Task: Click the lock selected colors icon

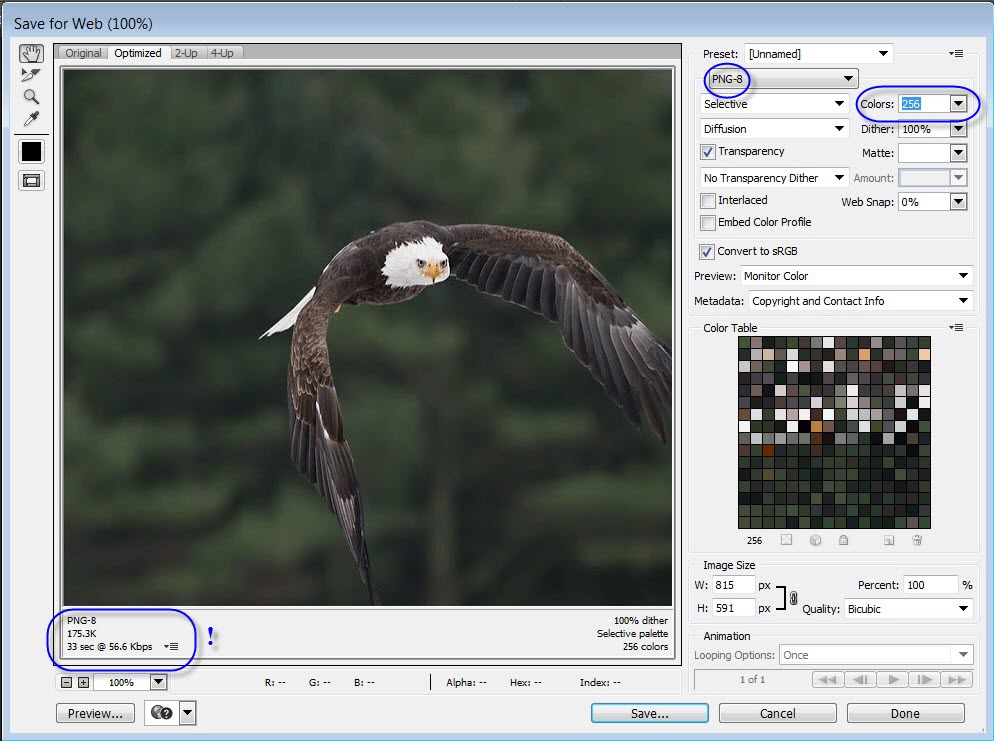Action: click(x=843, y=540)
